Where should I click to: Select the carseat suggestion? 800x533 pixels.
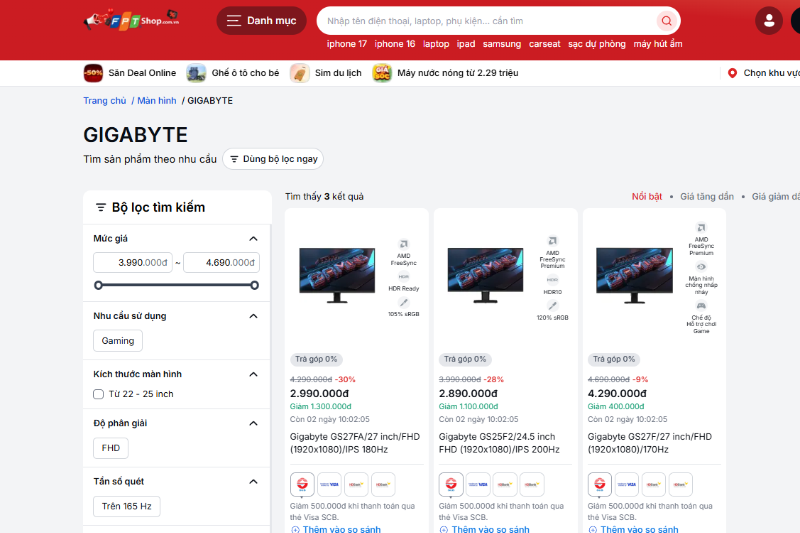[x=544, y=44]
